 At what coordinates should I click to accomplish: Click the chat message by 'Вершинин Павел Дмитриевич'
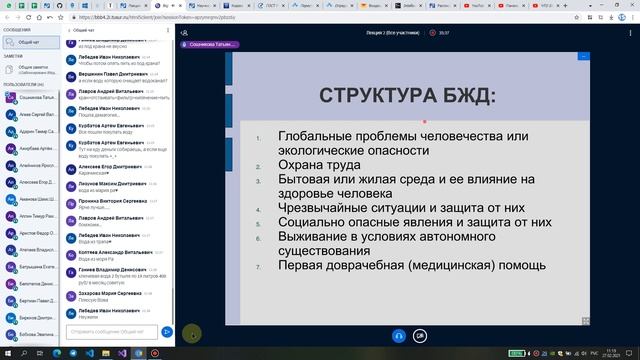tap(118, 77)
